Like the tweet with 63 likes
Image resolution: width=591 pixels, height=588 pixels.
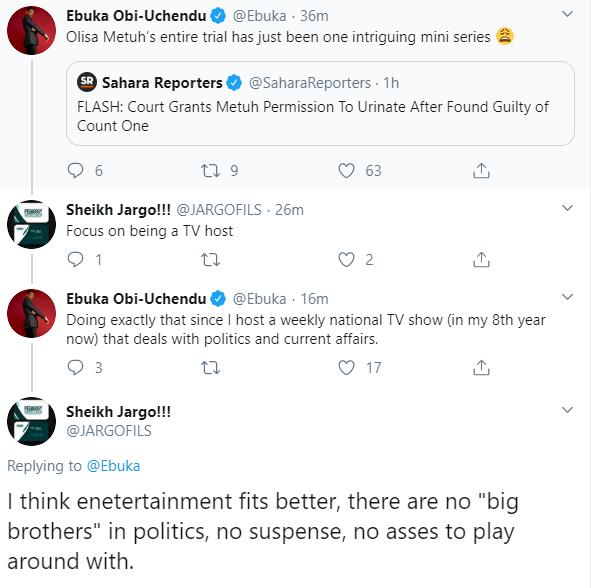(346, 170)
